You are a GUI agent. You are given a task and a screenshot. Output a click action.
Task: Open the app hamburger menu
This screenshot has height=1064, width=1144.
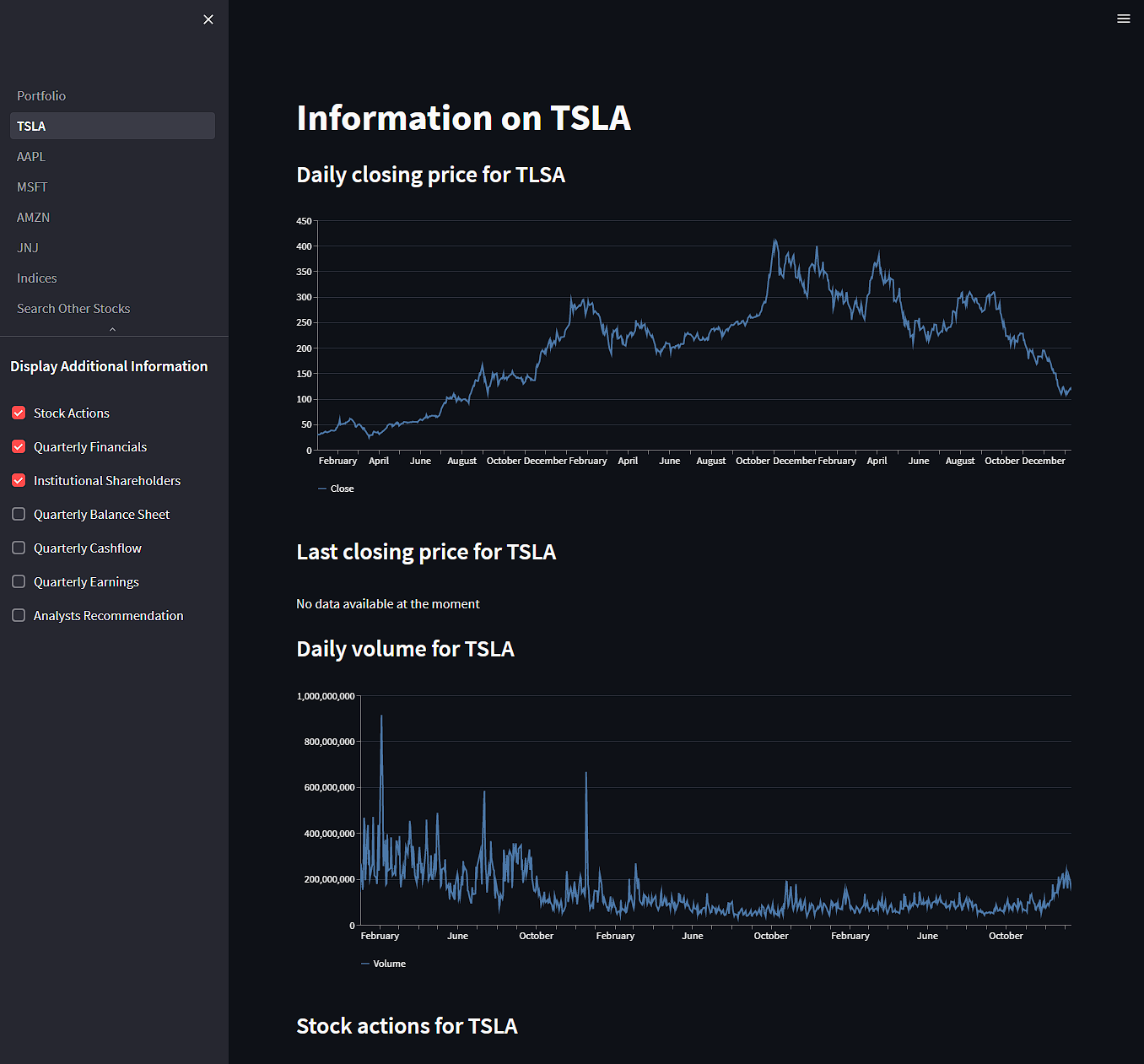[1123, 18]
